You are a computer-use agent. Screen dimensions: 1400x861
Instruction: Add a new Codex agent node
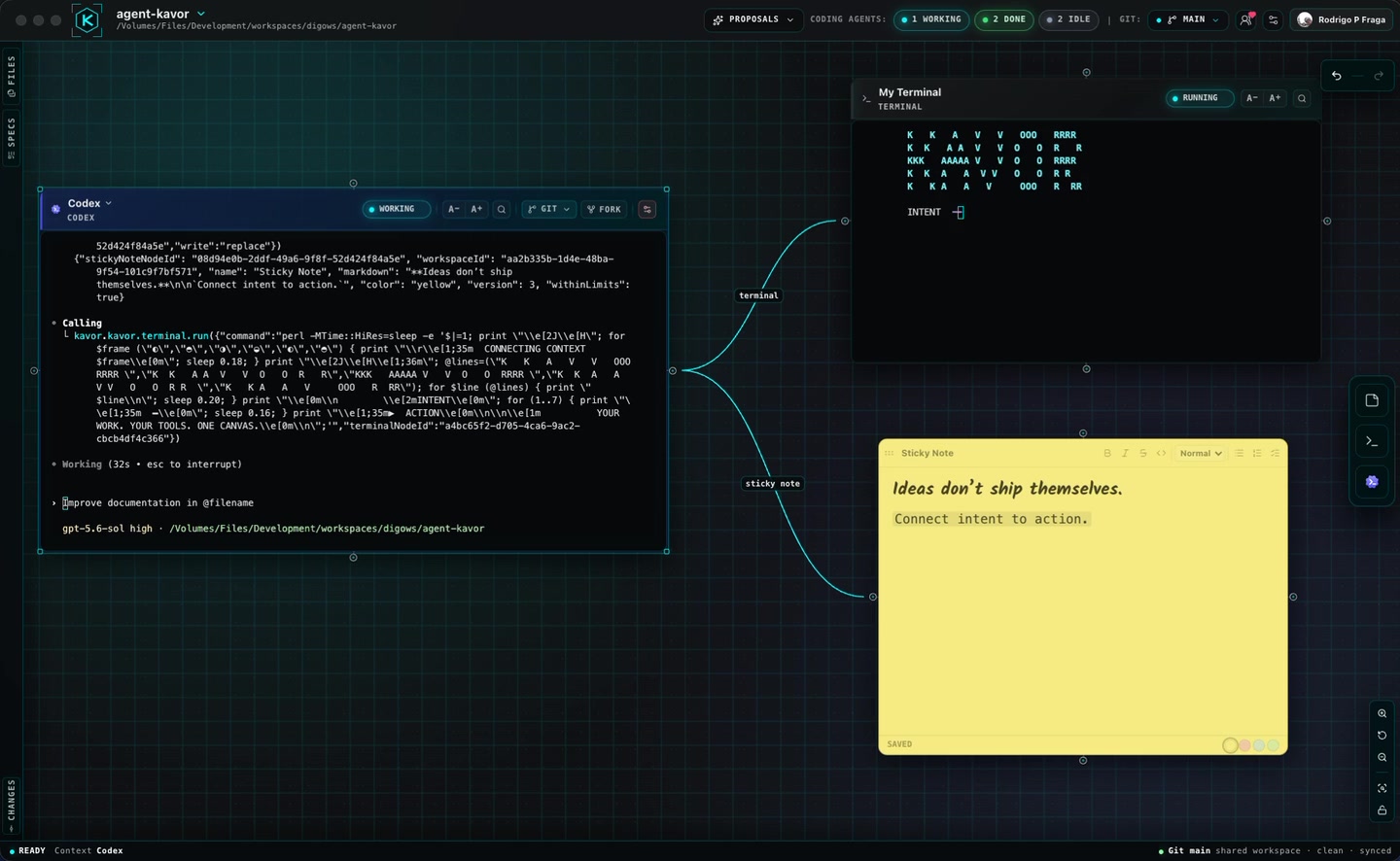[1372, 481]
